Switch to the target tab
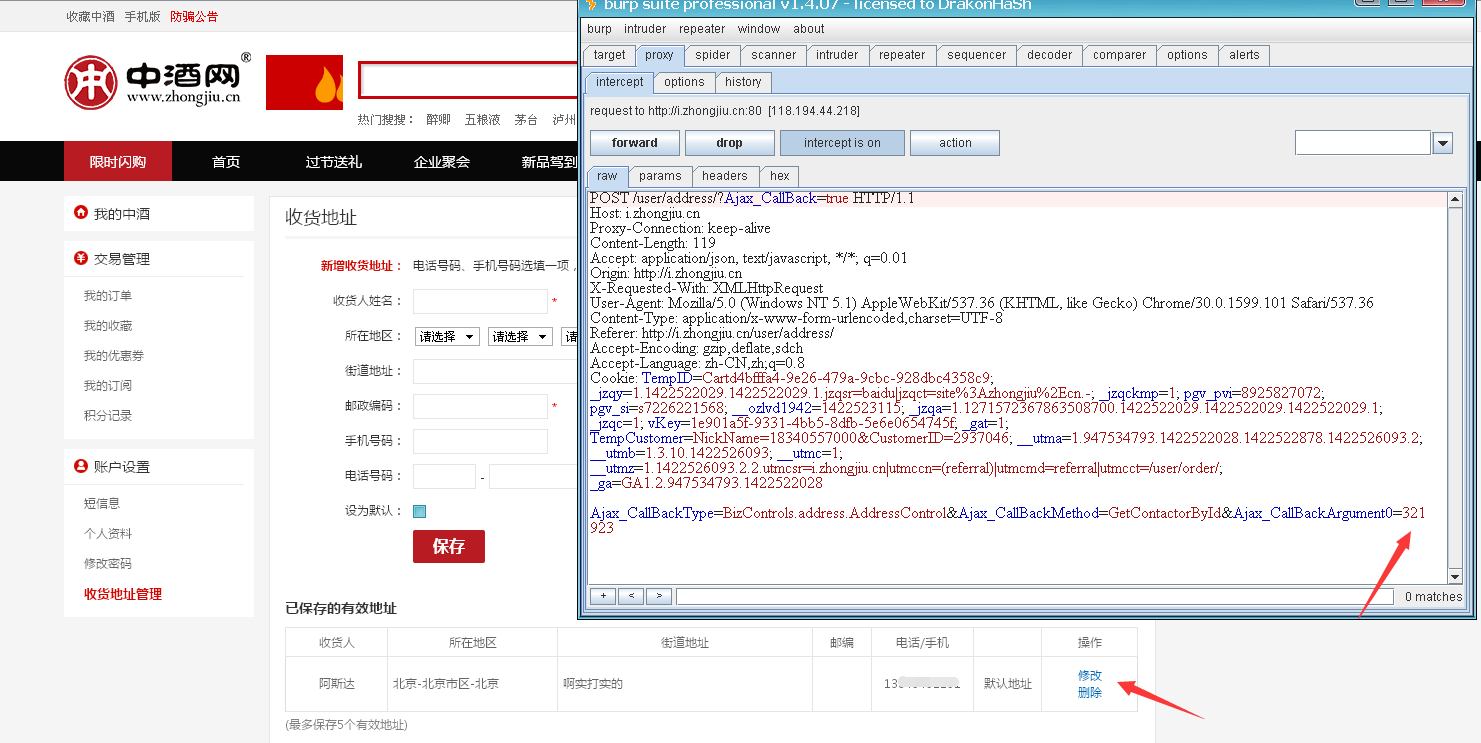 tap(609, 55)
